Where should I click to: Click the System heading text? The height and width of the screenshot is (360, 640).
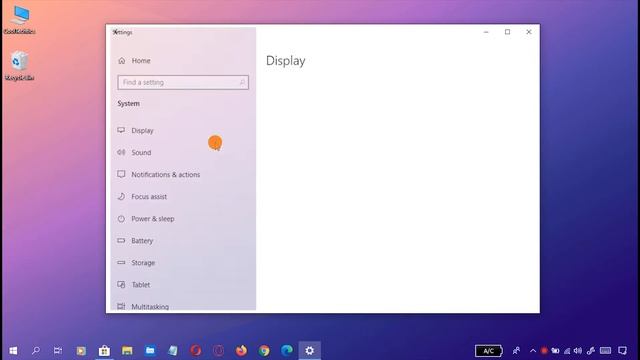129,104
